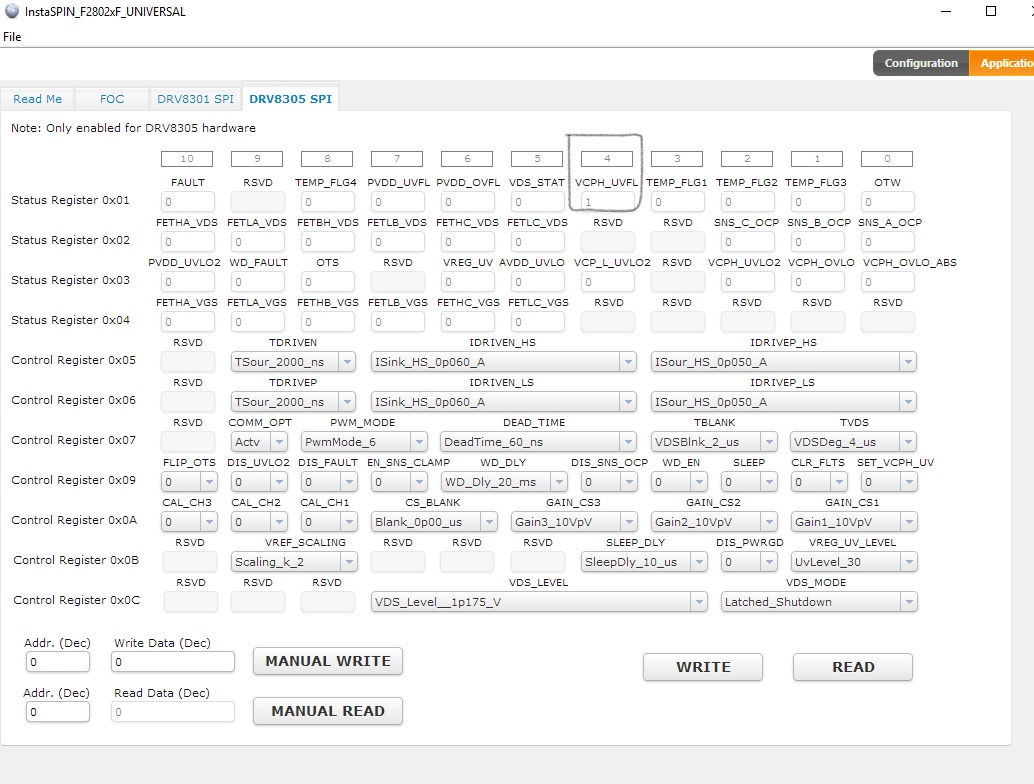Click the FETHA_VGS status field

pos(187,322)
